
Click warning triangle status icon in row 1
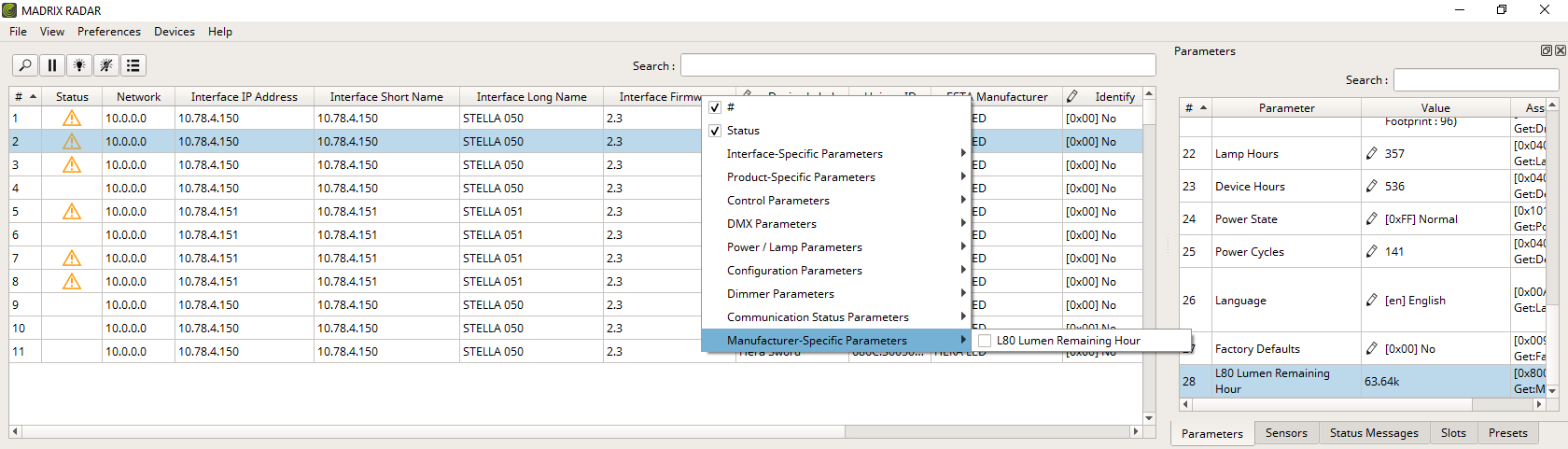(72, 119)
